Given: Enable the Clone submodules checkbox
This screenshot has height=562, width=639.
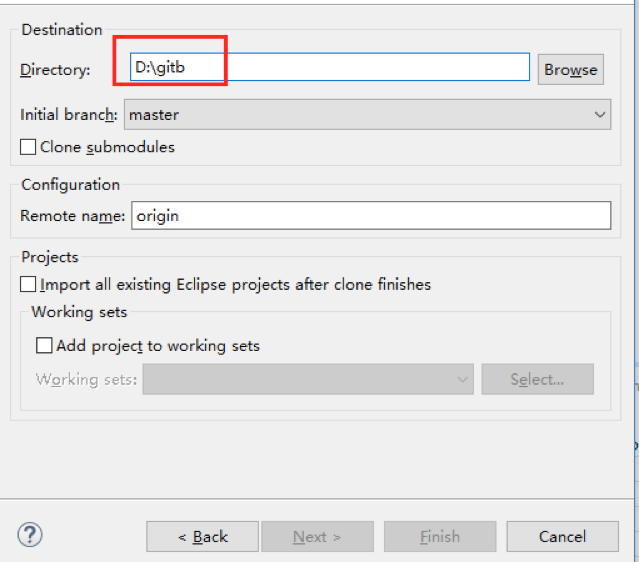Looking at the screenshot, I should point(28,148).
